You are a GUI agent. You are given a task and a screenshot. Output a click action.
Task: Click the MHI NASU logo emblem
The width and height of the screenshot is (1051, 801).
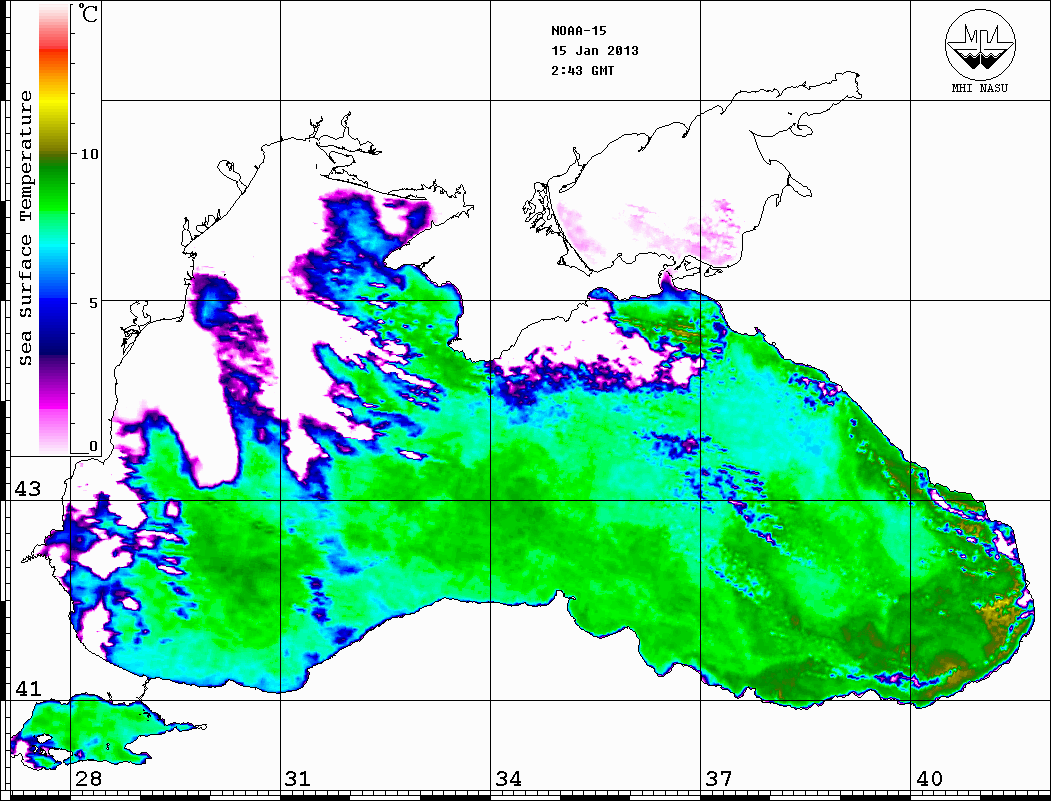(980, 44)
